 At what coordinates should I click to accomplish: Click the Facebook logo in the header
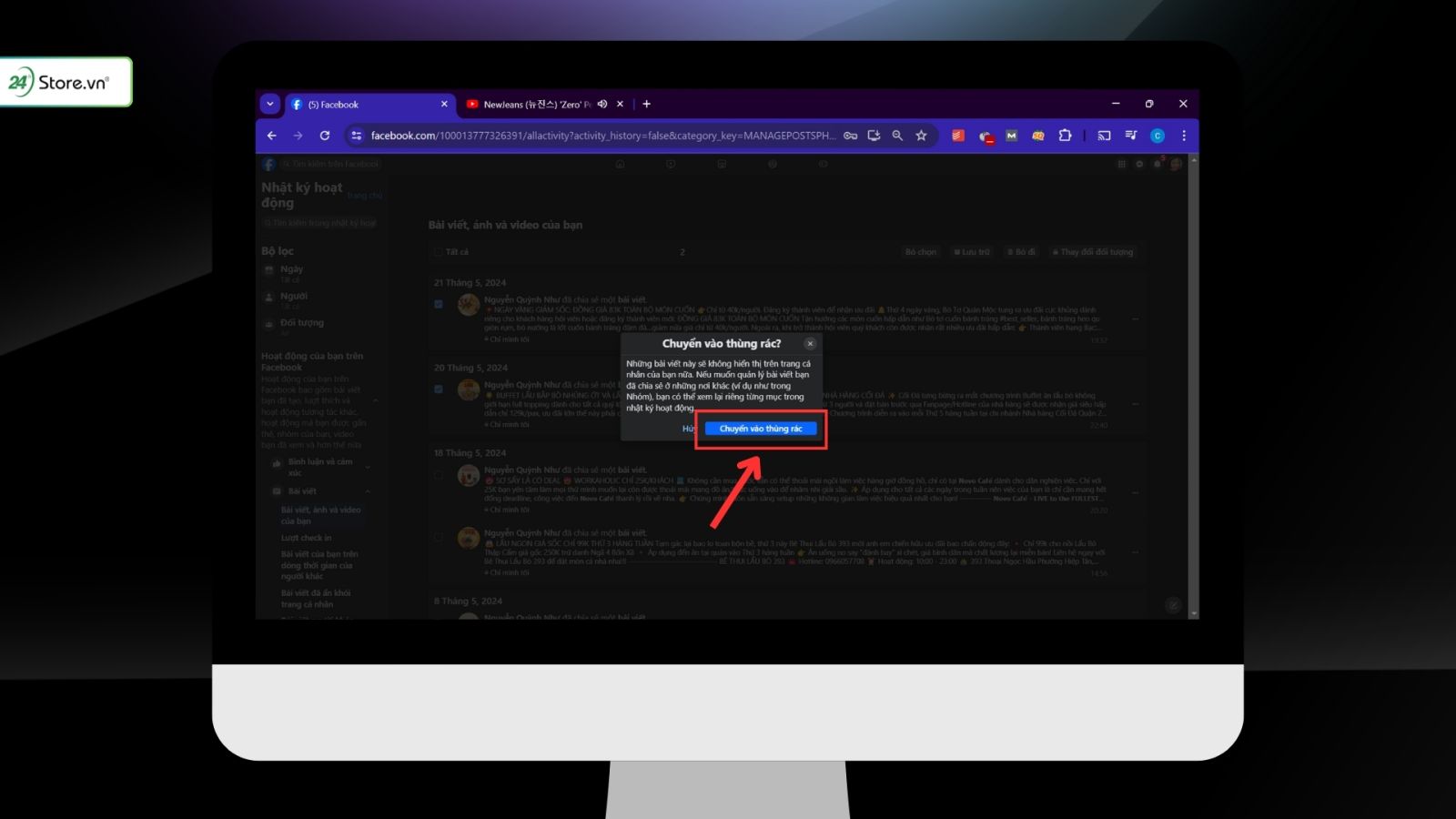click(x=268, y=165)
